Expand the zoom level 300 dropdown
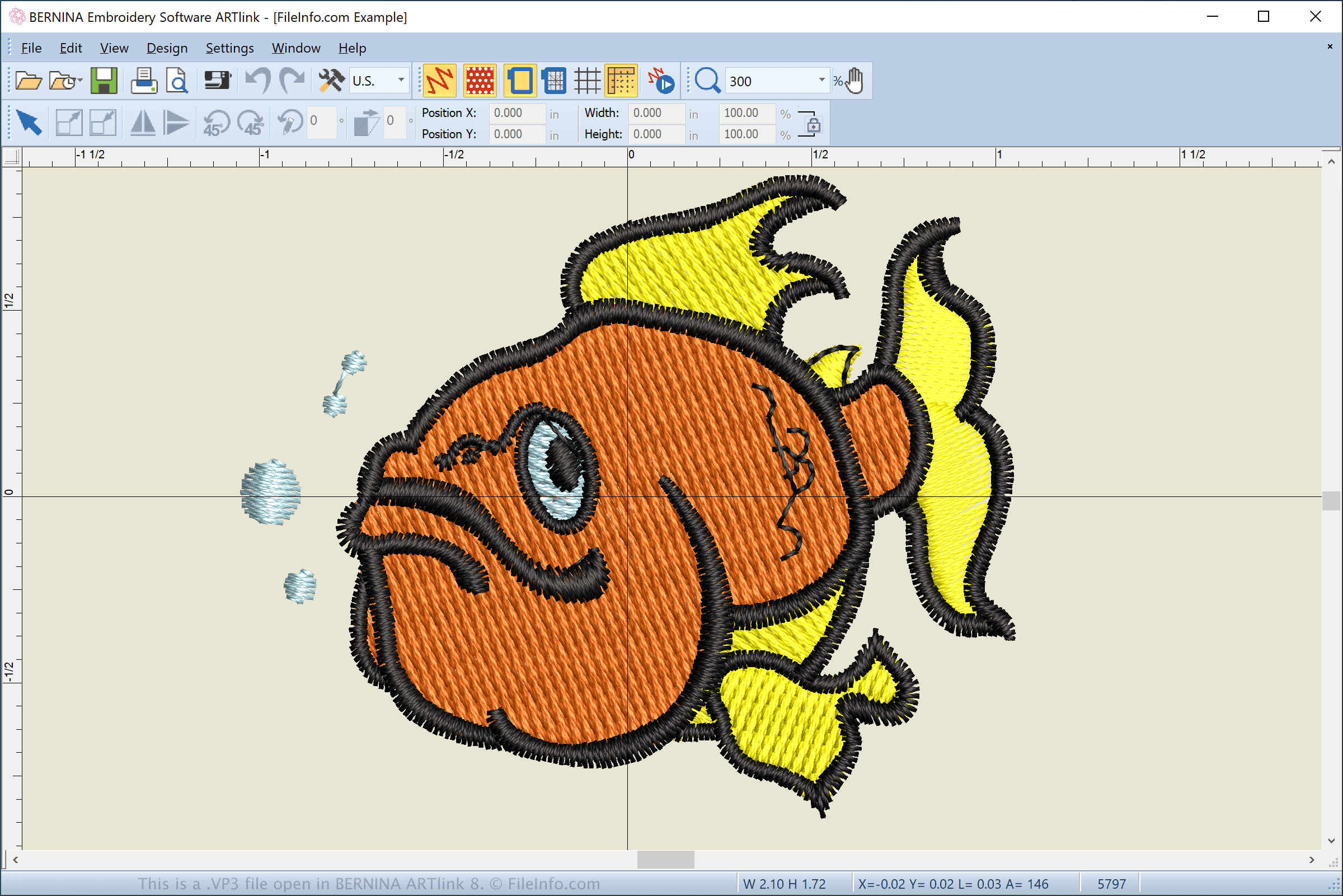The height and width of the screenshot is (896, 1343). pos(821,81)
